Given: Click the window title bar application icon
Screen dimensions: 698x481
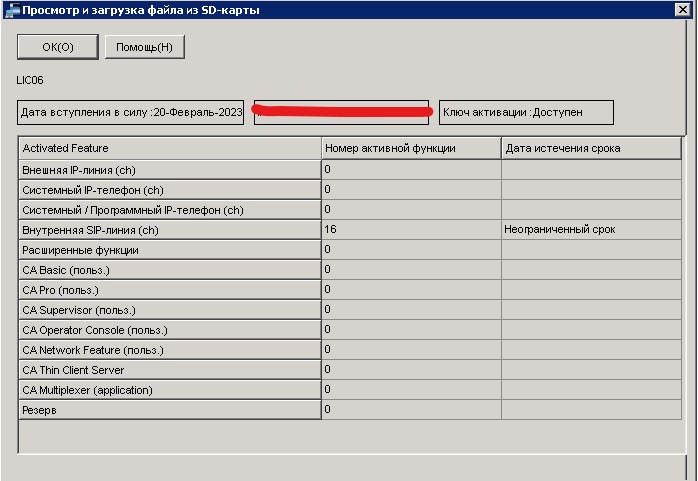Looking at the screenshot, I should [12, 10].
